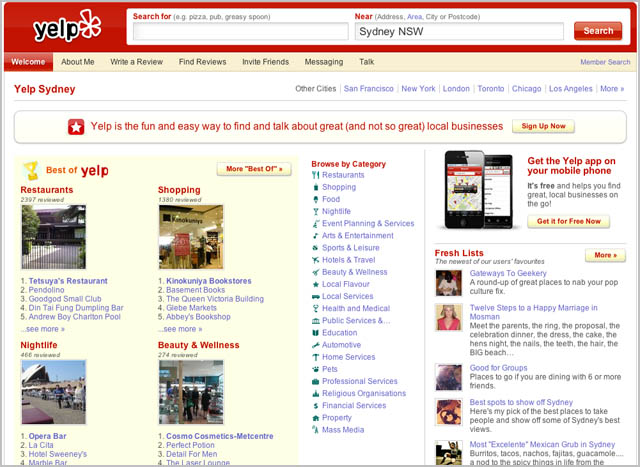The image size is (640, 467).
Task: Click the Pets paw icon
Action: click(x=316, y=369)
